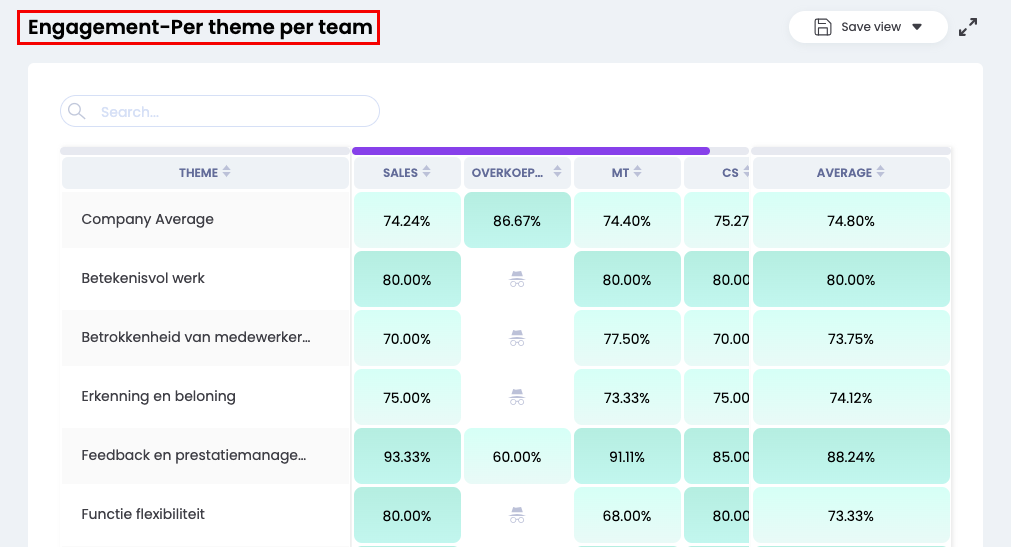The width and height of the screenshot is (1011, 547).
Task: Click the Save view button
Action: pos(868,27)
